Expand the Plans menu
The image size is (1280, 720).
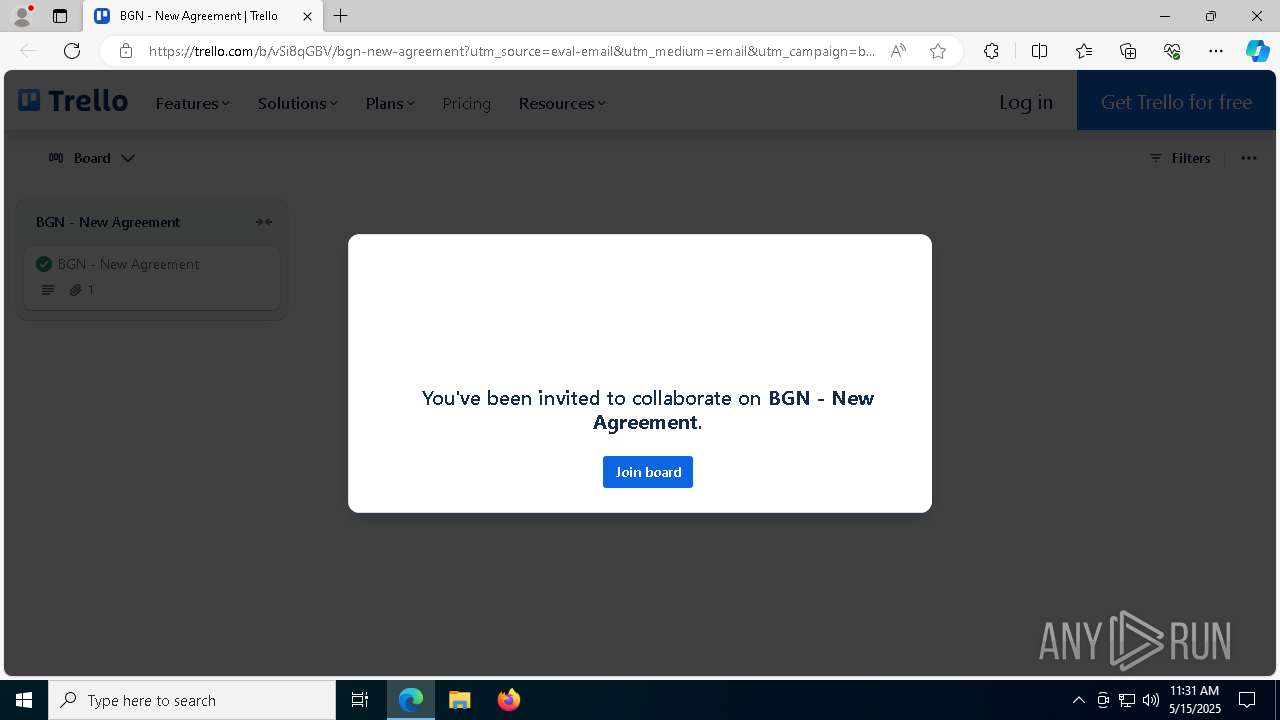tap(390, 103)
